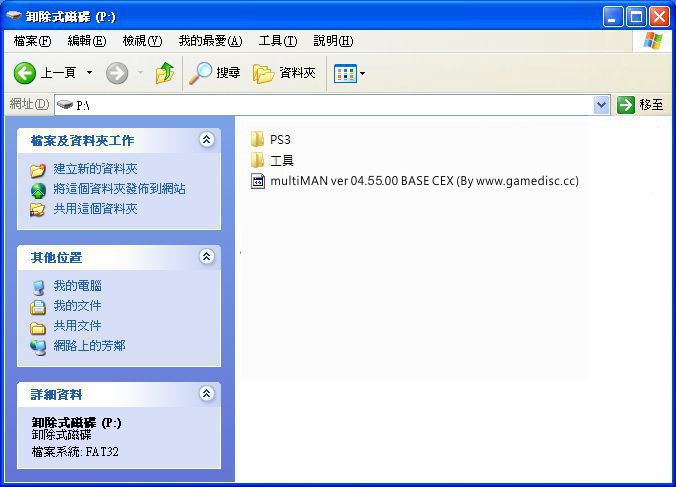Collapse the 檔案及資料夾工作 panel

(207, 140)
